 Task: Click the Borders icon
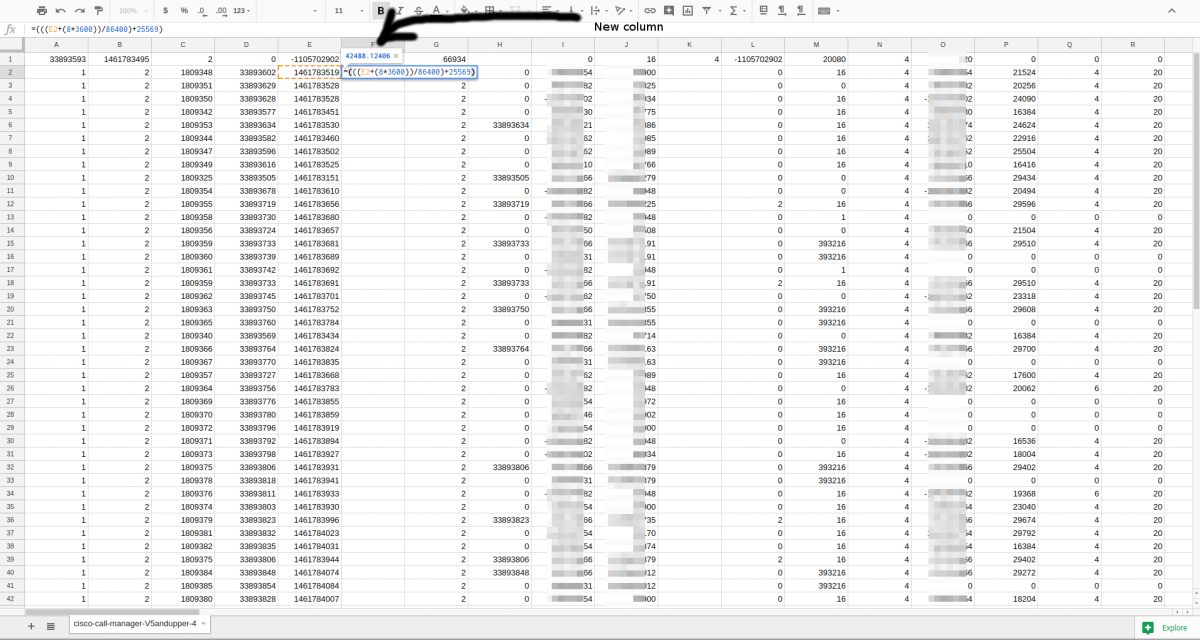coord(490,9)
